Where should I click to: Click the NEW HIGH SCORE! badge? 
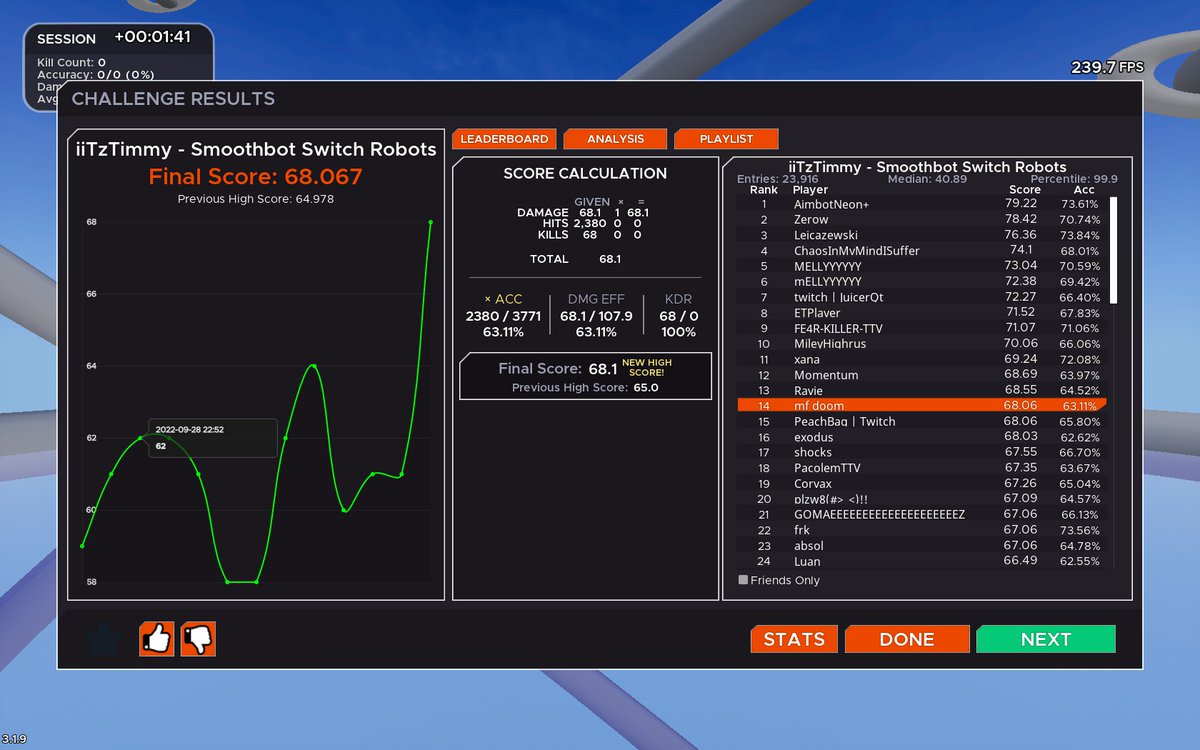[x=647, y=367]
